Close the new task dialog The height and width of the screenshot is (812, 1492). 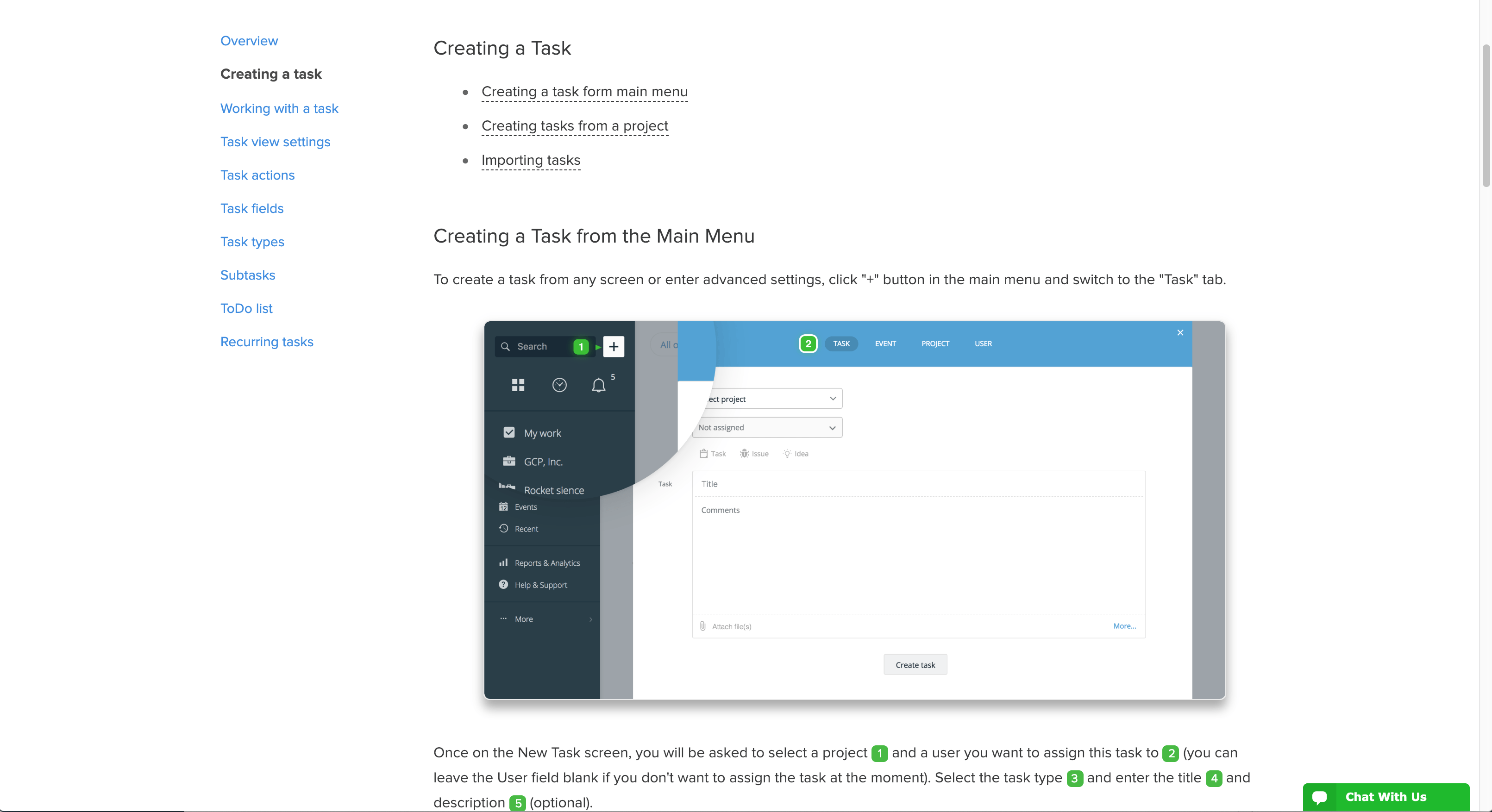[x=1180, y=332]
